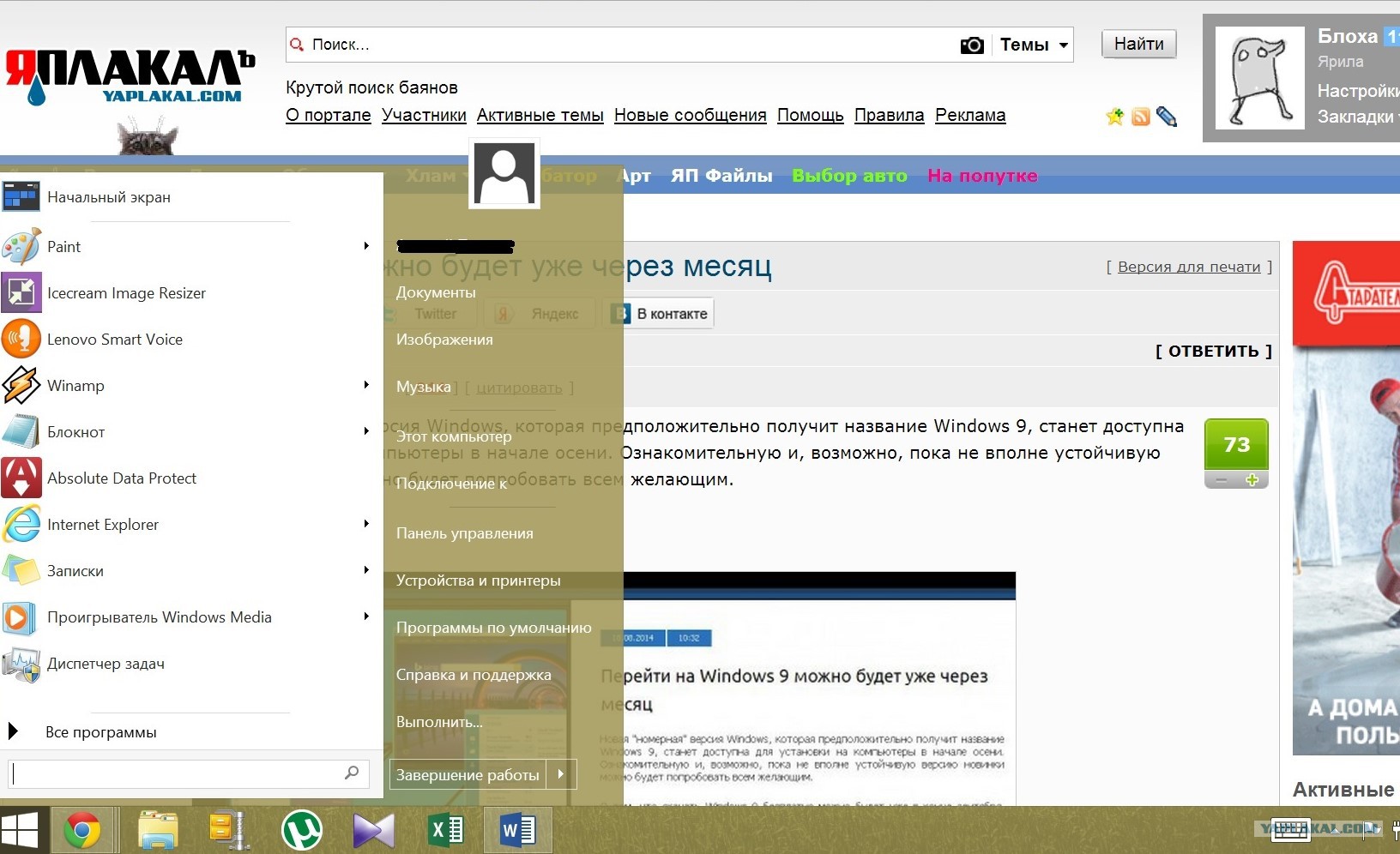Open the WinRAR archive icon on taskbar
The image size is (1400, 854).
(229, 830)
